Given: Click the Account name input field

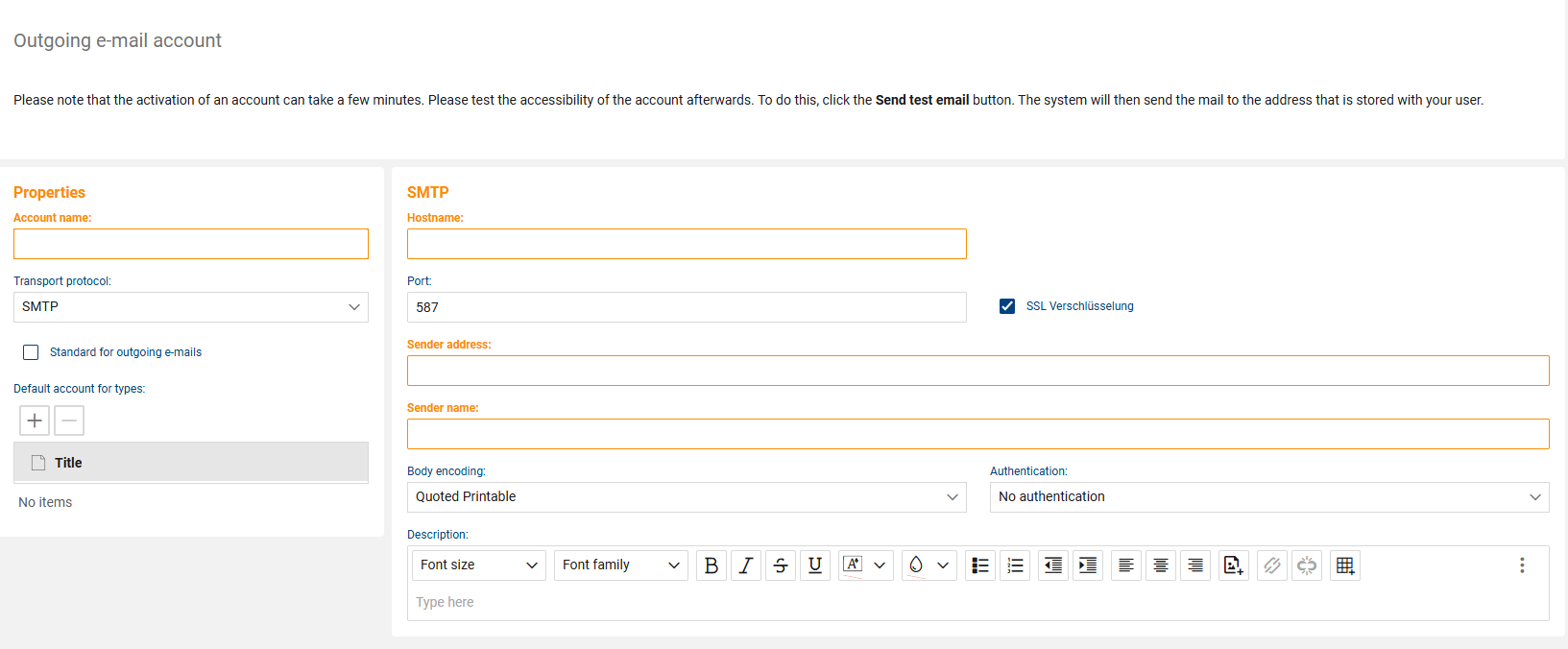Looking at the screenshot, I should pos(191,244).
